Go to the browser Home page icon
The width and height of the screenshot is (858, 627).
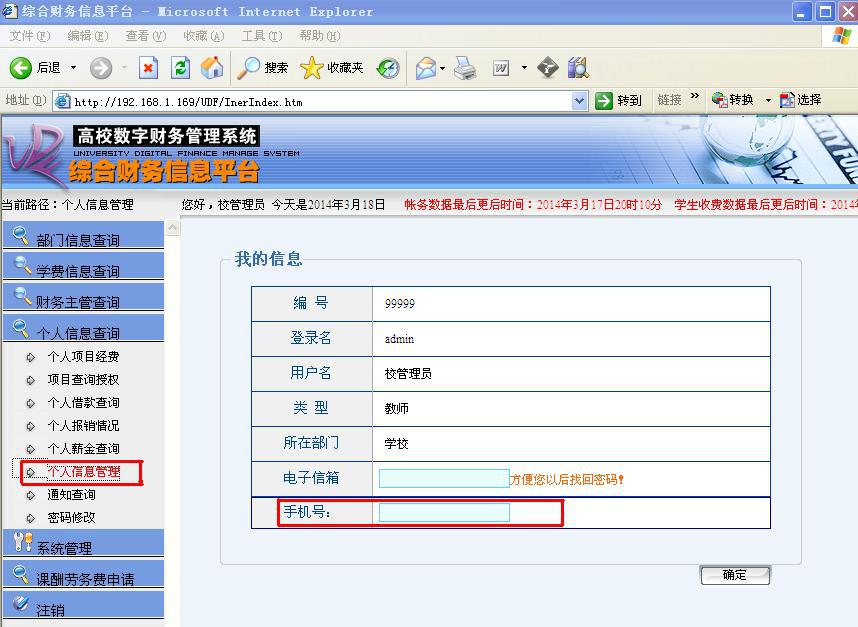click(x=212, y=68)
